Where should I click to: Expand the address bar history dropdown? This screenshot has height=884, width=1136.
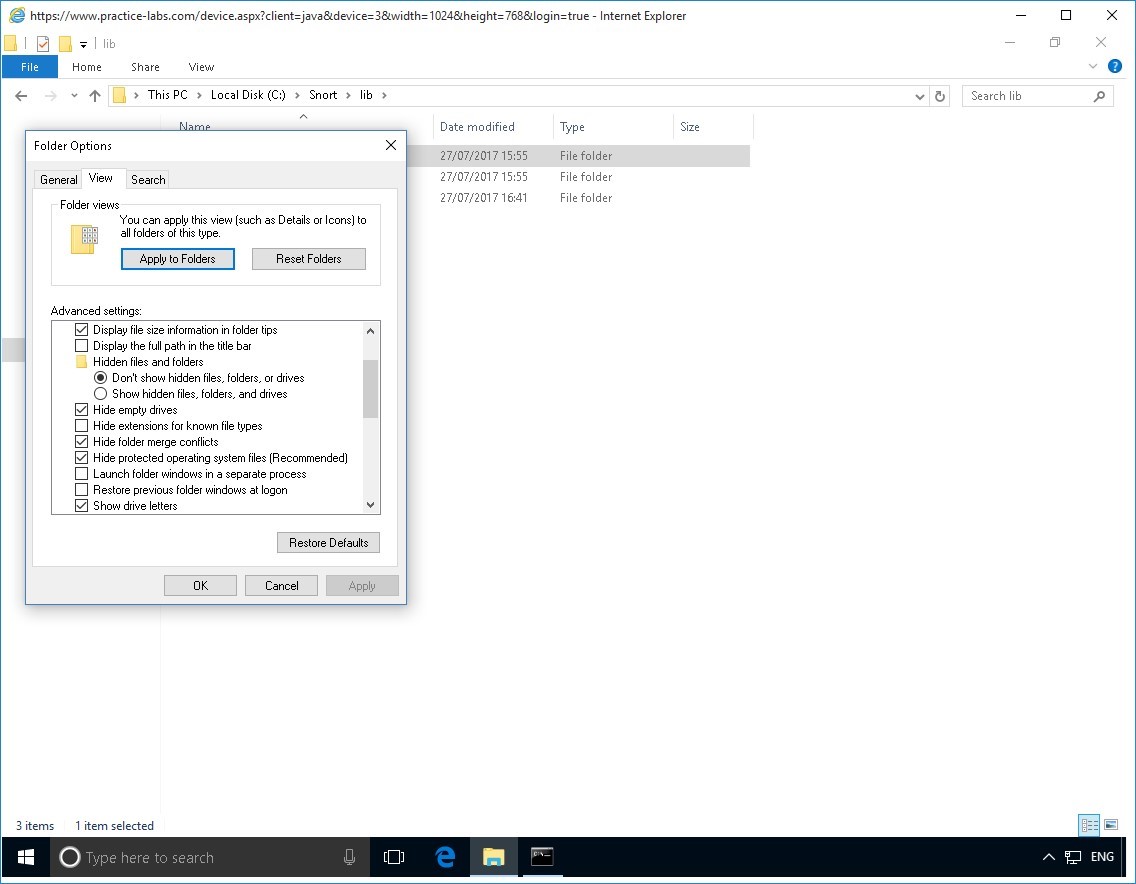(920, 96)
